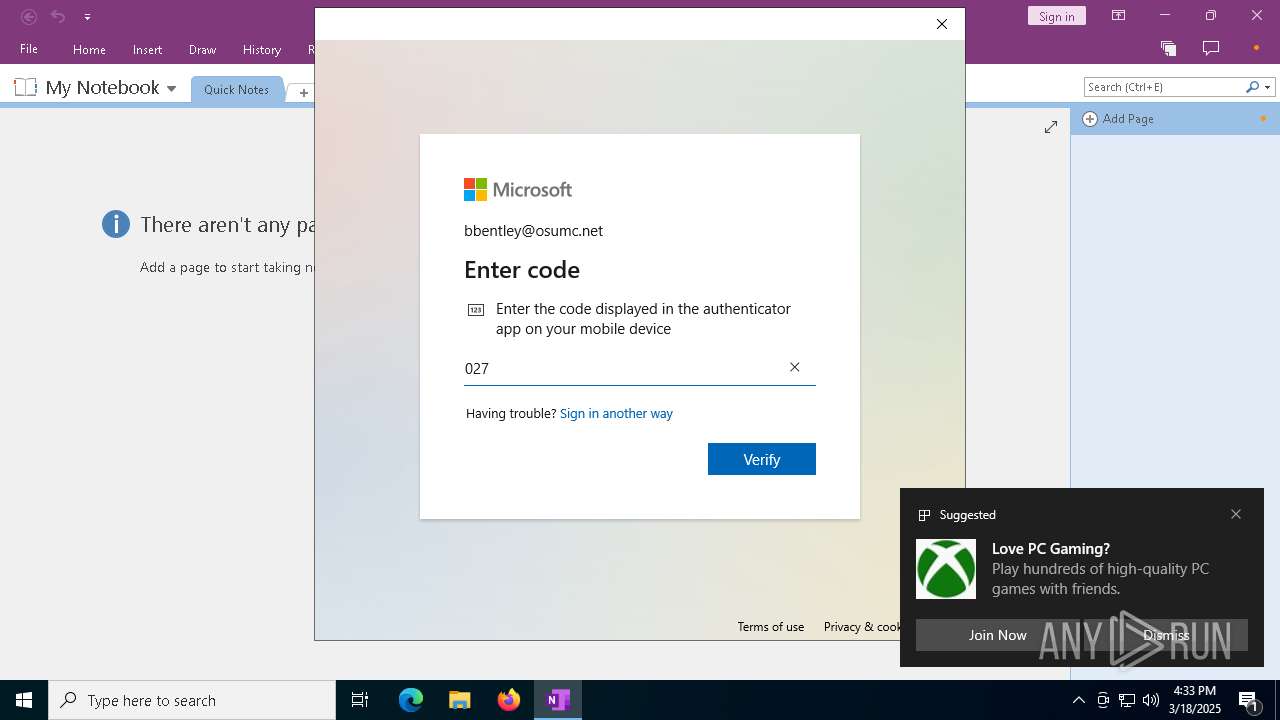Select the Quick Notes section tab

[236, 89]
